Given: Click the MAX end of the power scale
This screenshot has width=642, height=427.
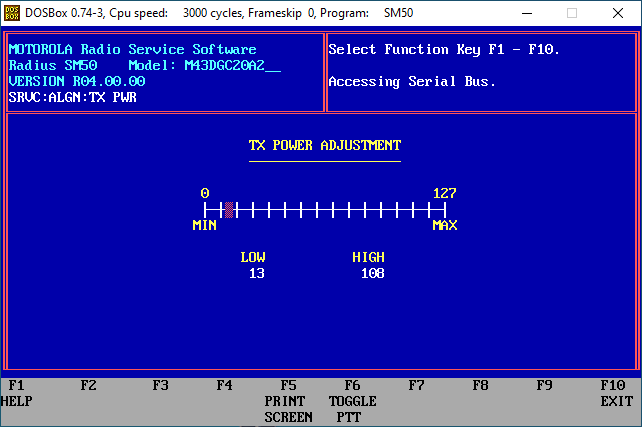Looking at the screenshot, I should (x=445, y=225).
